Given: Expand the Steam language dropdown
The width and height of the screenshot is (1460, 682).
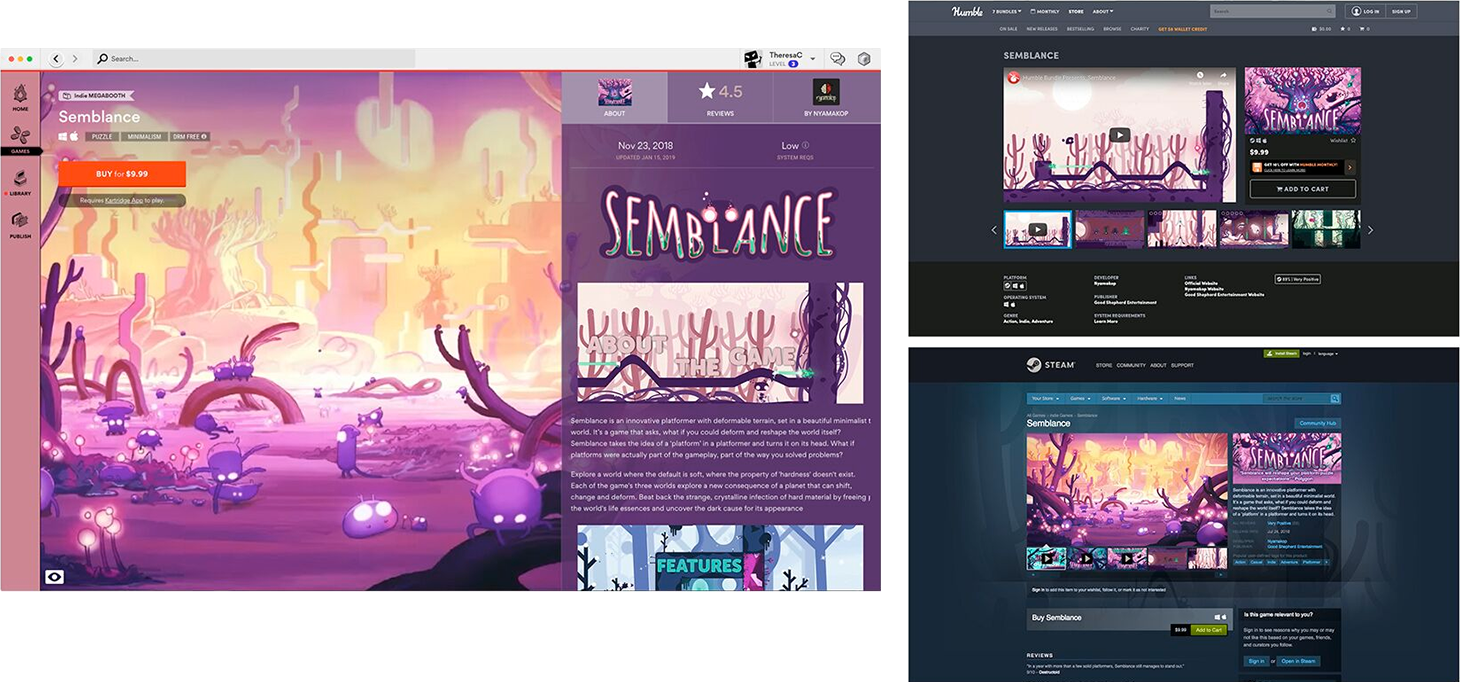Looking at the screenshot, I should [x=1328, y=354].
